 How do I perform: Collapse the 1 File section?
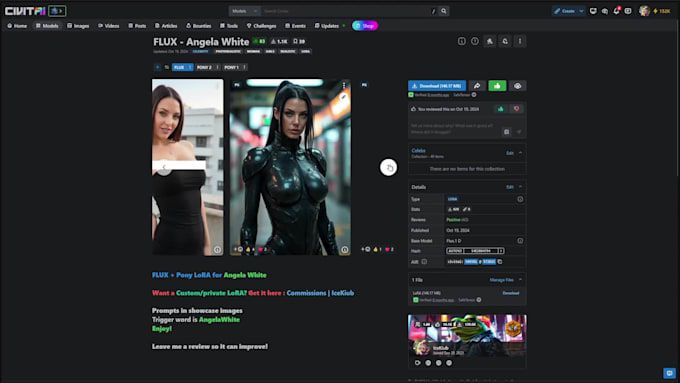click(520, 280)
